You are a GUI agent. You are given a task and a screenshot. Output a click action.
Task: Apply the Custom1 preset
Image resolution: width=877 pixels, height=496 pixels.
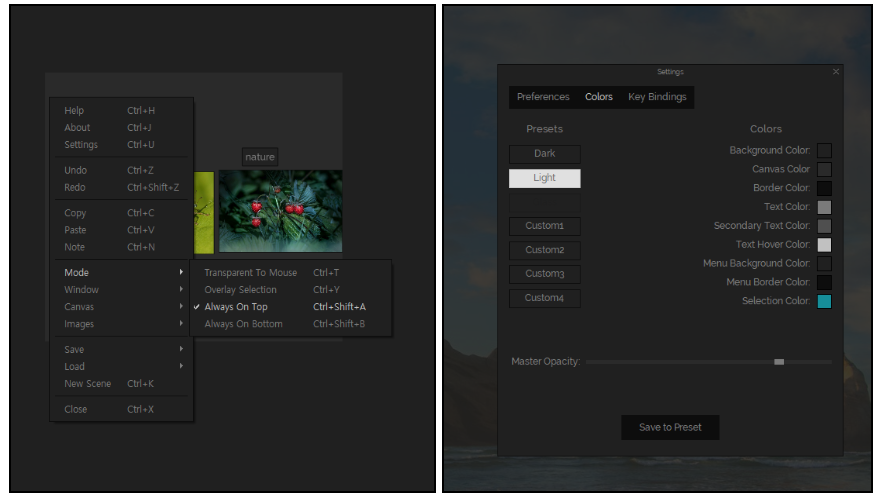[x=545, y=226]
